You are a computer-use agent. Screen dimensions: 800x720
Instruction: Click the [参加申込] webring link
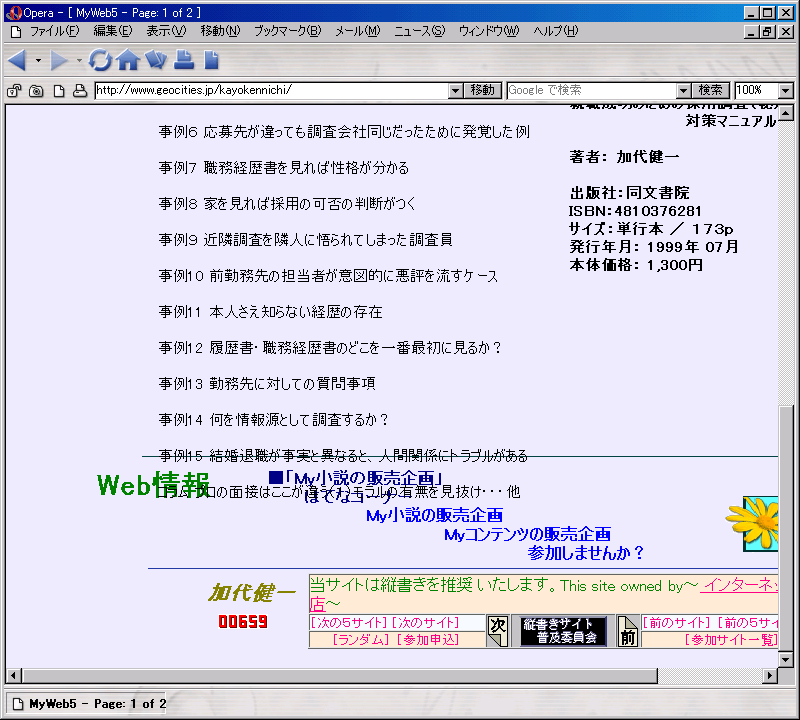[x=428, y=639]
